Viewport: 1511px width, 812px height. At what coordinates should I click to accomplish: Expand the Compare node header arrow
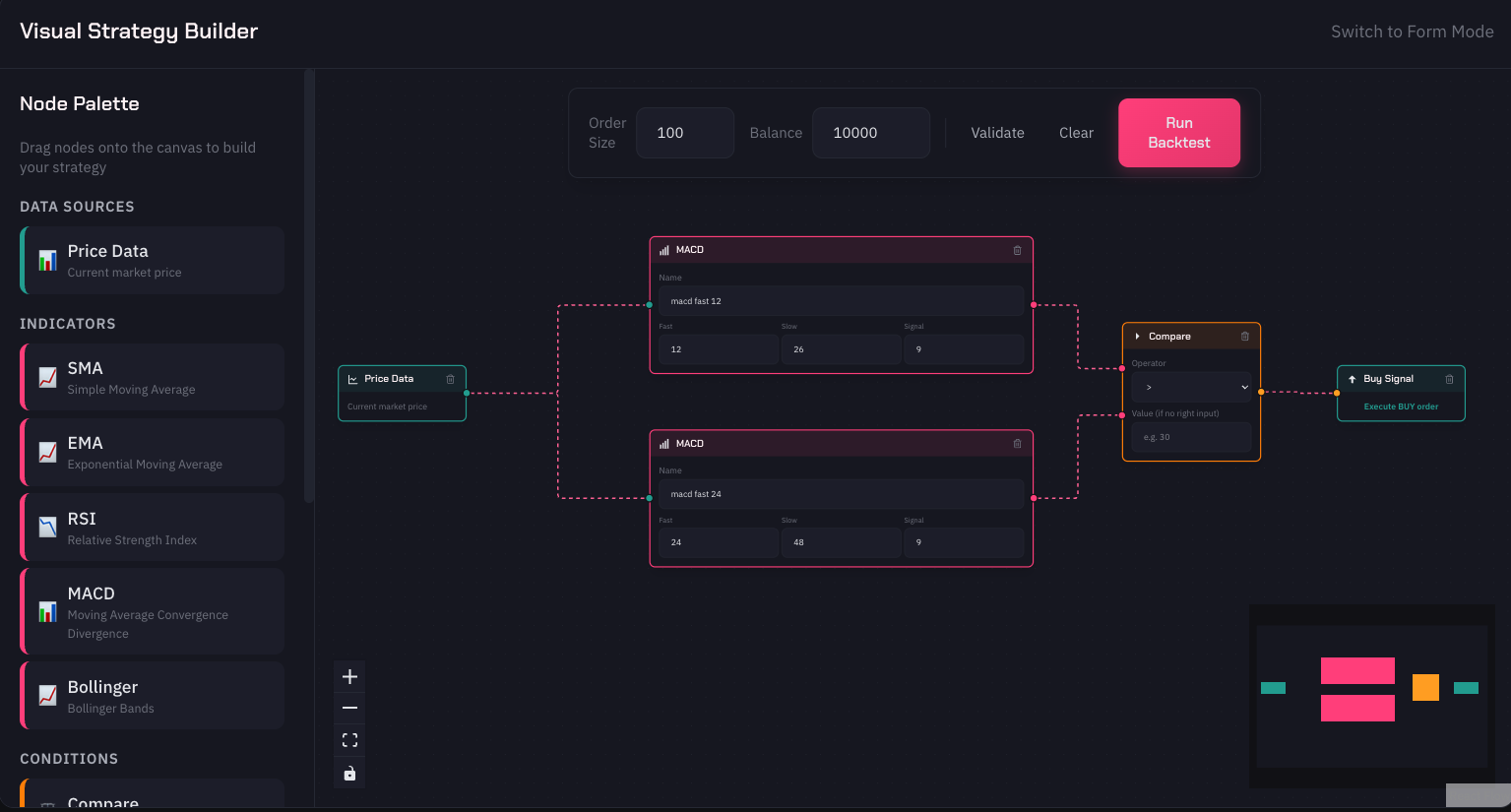[x=1137, y=337]
